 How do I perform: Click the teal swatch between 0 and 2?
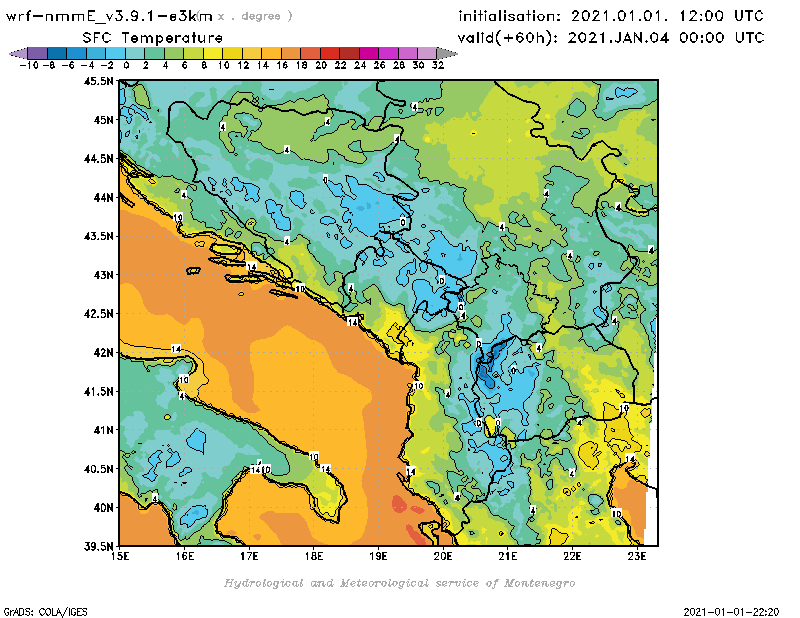tap(135, 53)
